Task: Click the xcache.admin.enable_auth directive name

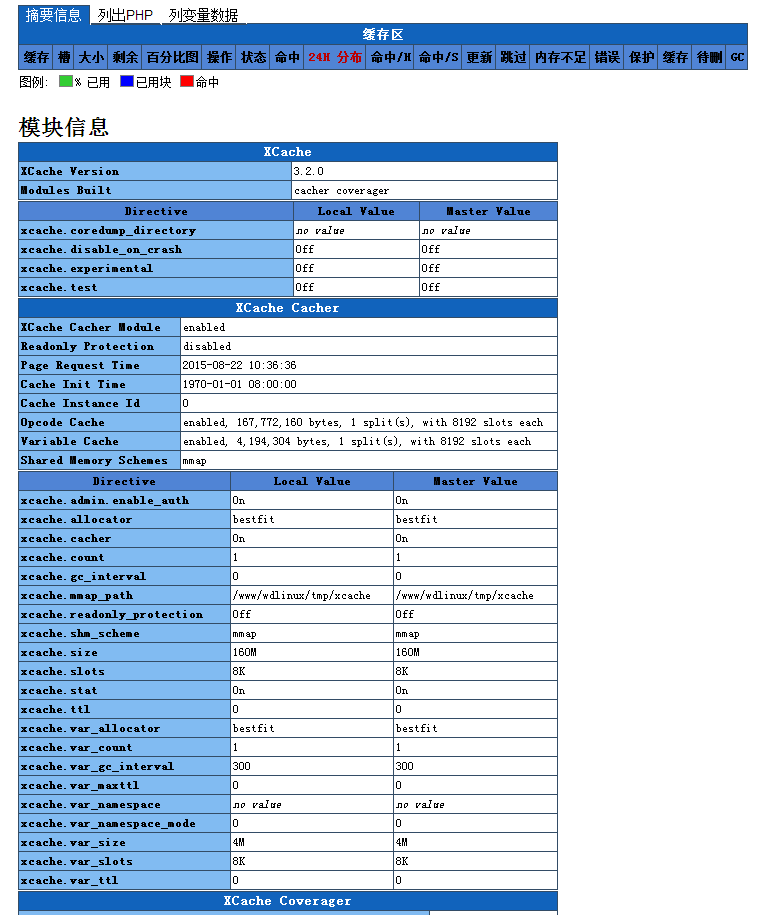Action: pos(105,500)
